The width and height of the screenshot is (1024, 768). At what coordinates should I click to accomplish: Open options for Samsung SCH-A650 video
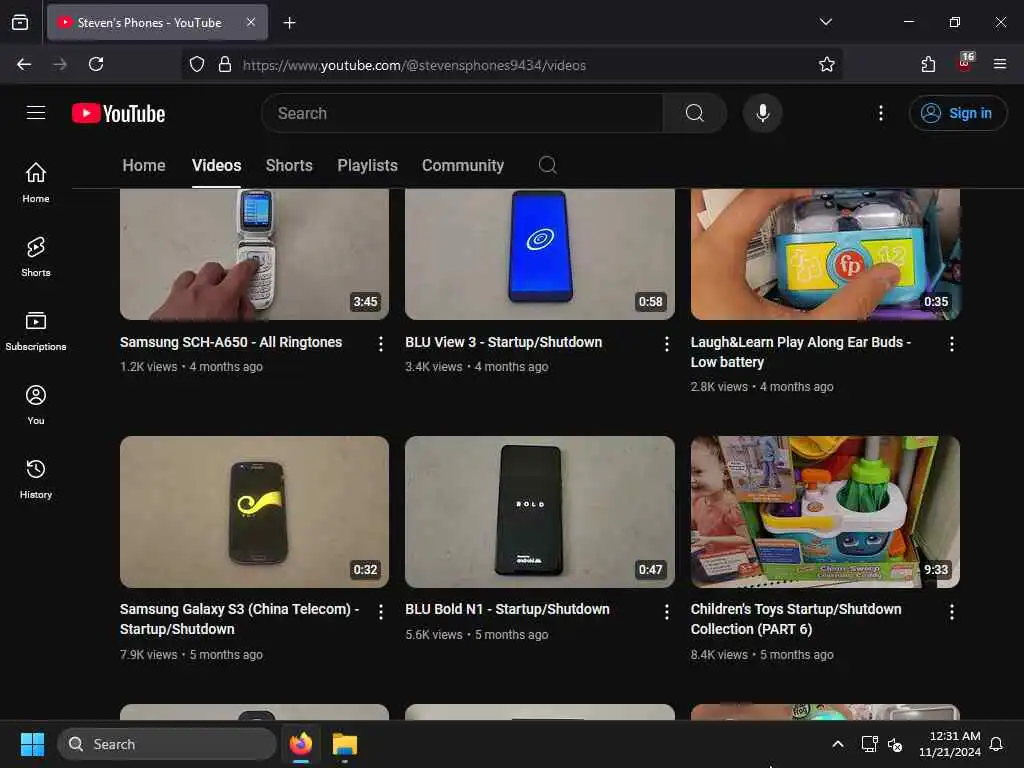pos(381,344)
